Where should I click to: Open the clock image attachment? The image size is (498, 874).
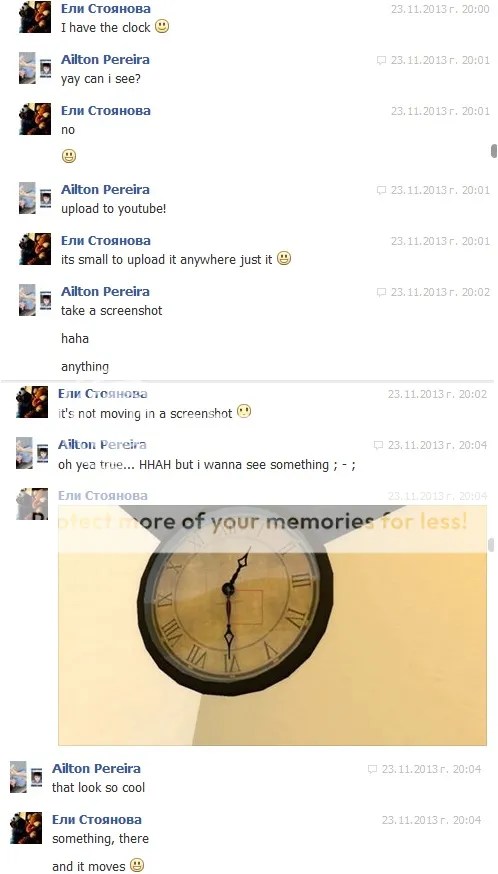[x=272, y=625]
